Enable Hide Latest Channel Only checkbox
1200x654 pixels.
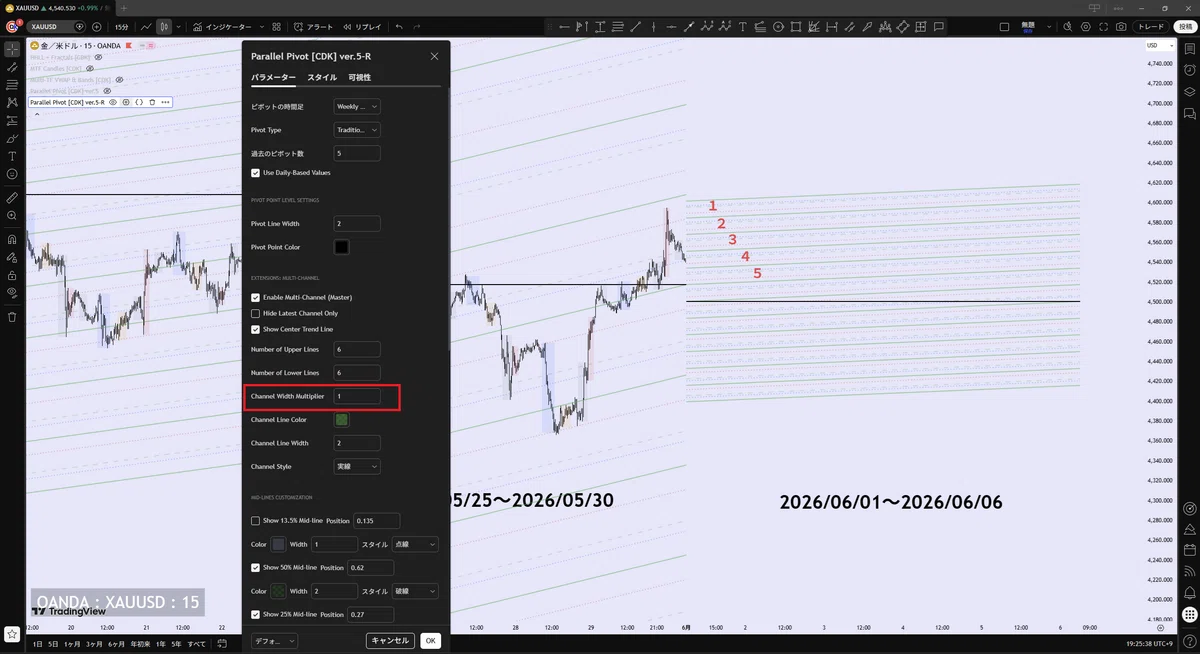coord(256,313)
